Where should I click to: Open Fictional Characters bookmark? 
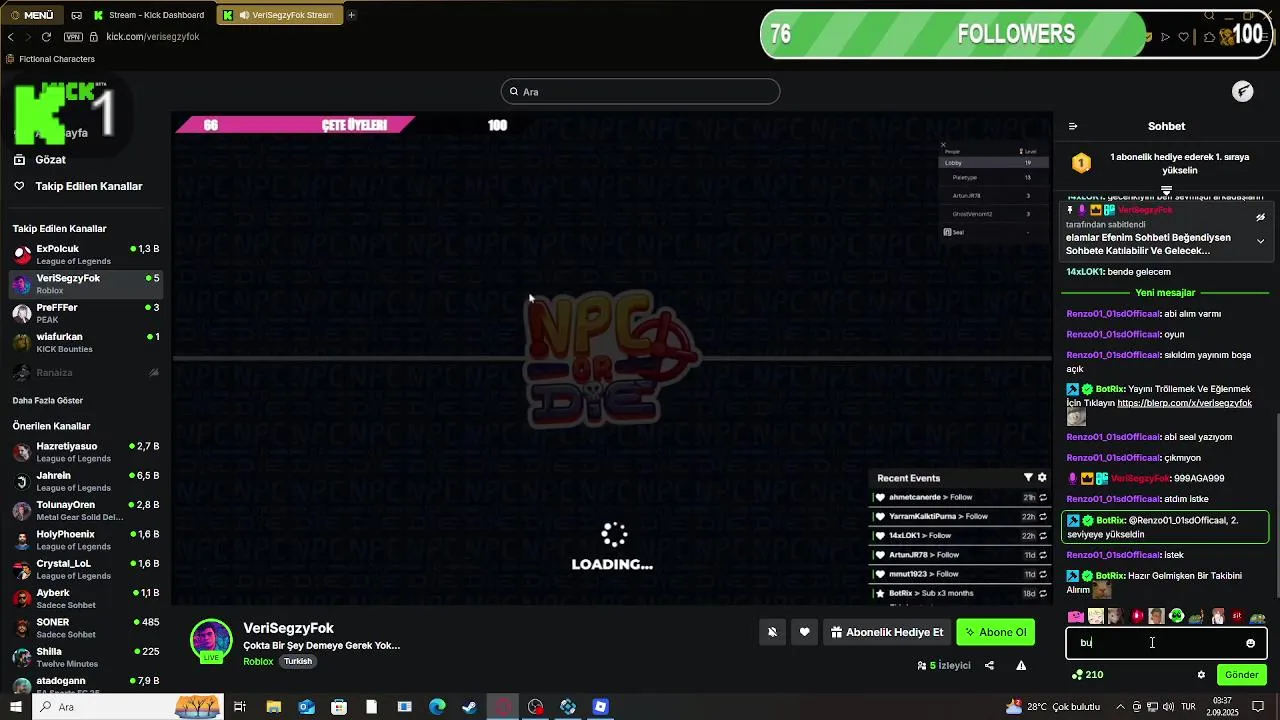pos(50,59)
